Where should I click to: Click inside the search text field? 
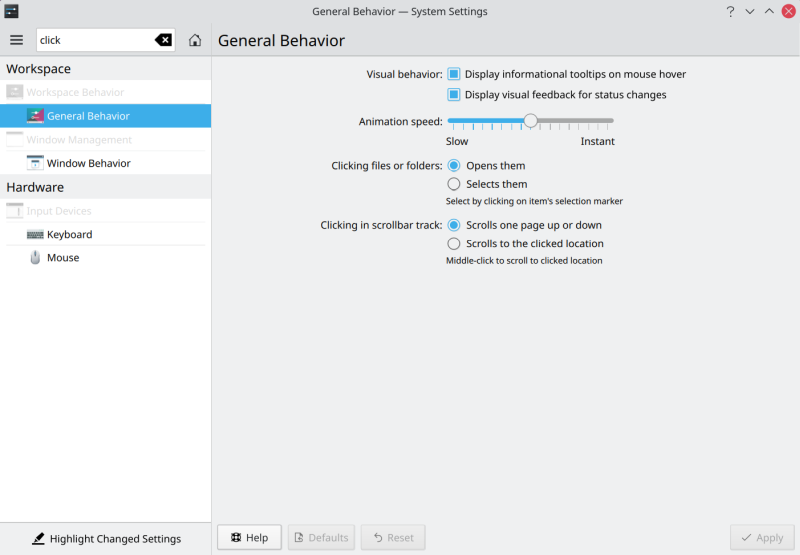tap(95, 40)
